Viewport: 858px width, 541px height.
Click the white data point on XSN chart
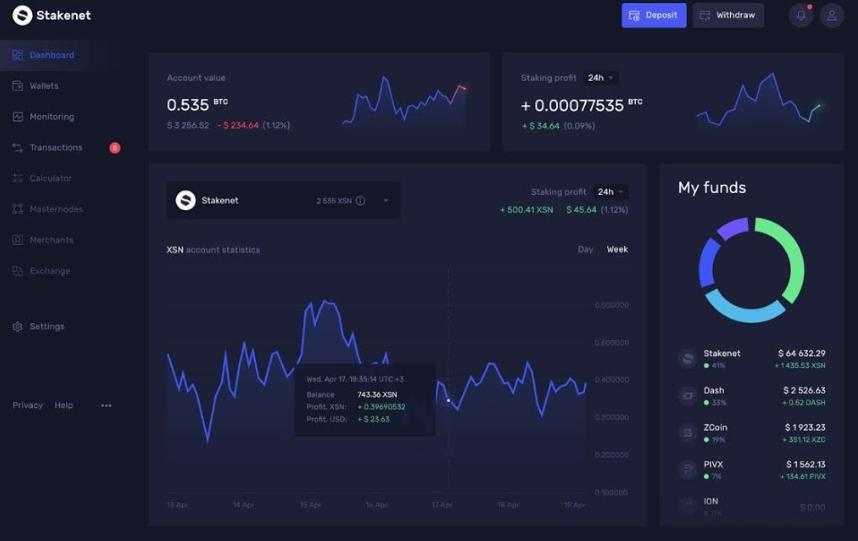(x=449, y=400)
